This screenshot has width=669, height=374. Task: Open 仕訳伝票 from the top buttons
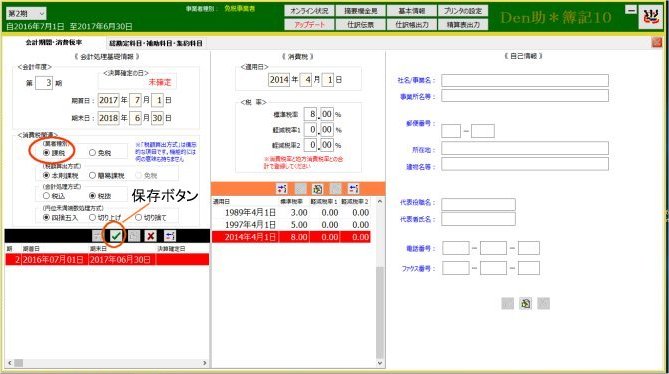[x=360, y=25]
